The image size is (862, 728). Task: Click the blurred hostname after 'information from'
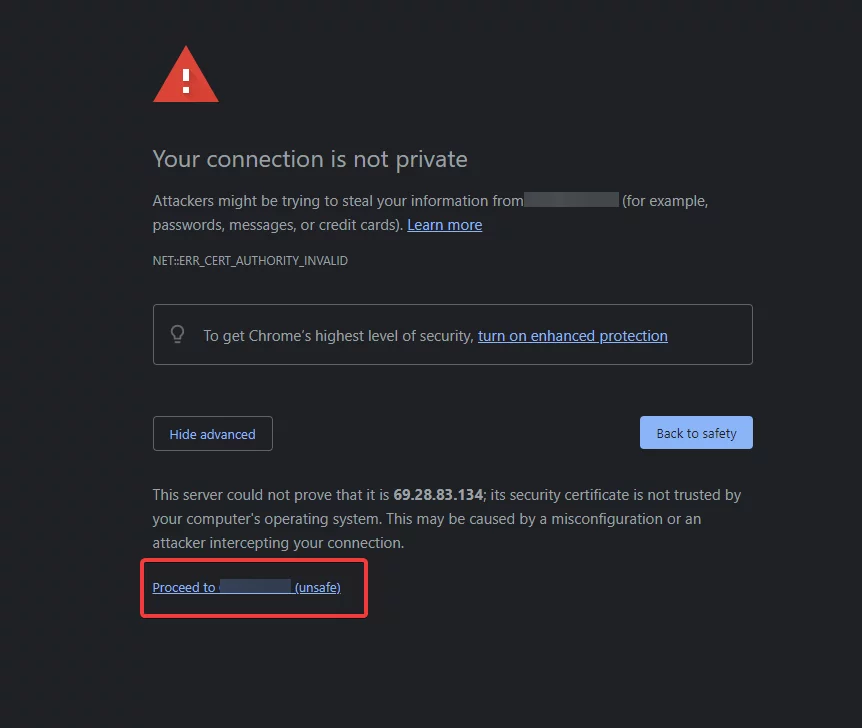point(571,200)
